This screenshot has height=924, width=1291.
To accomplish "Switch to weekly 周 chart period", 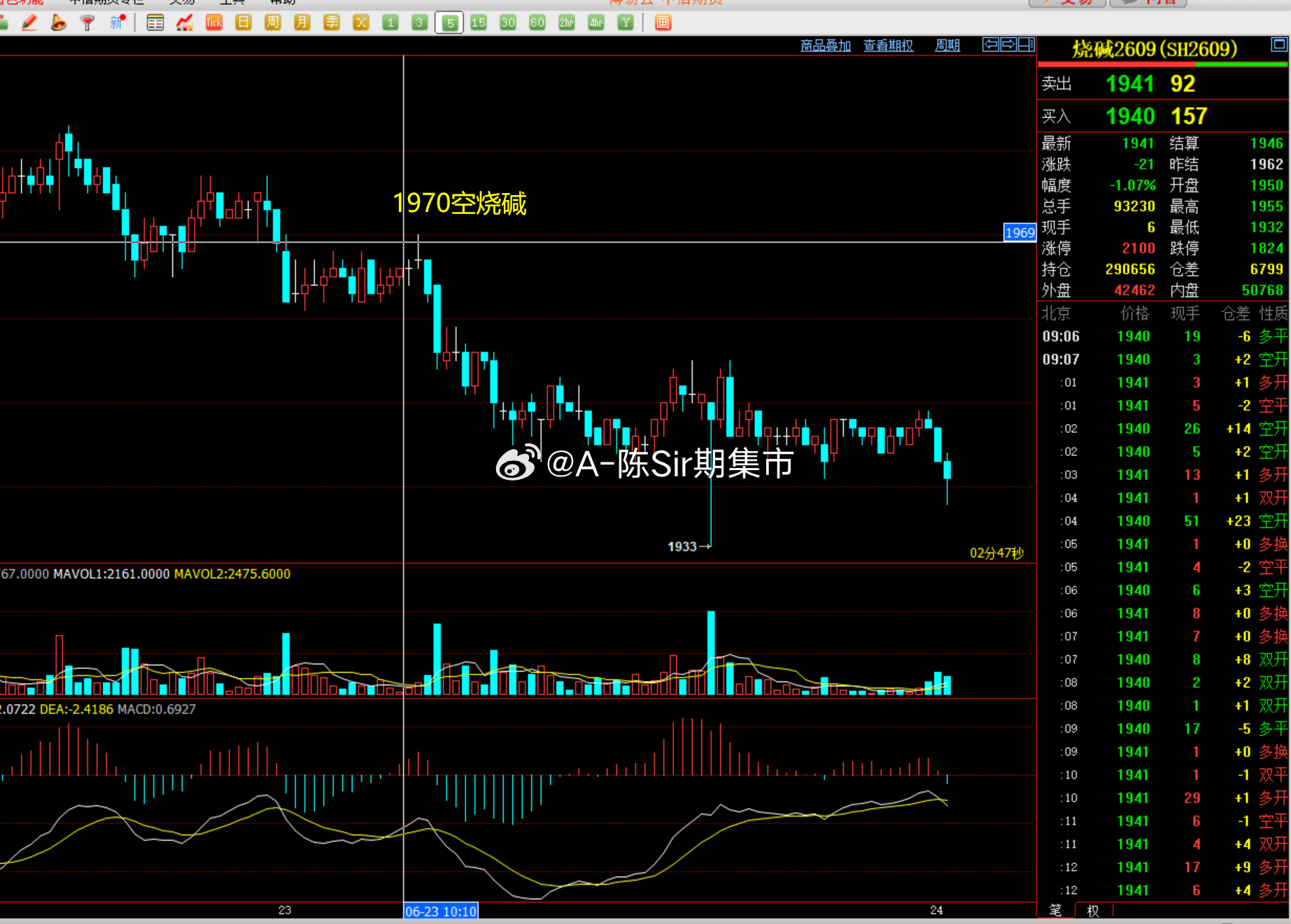I will [x=273, y=22].
